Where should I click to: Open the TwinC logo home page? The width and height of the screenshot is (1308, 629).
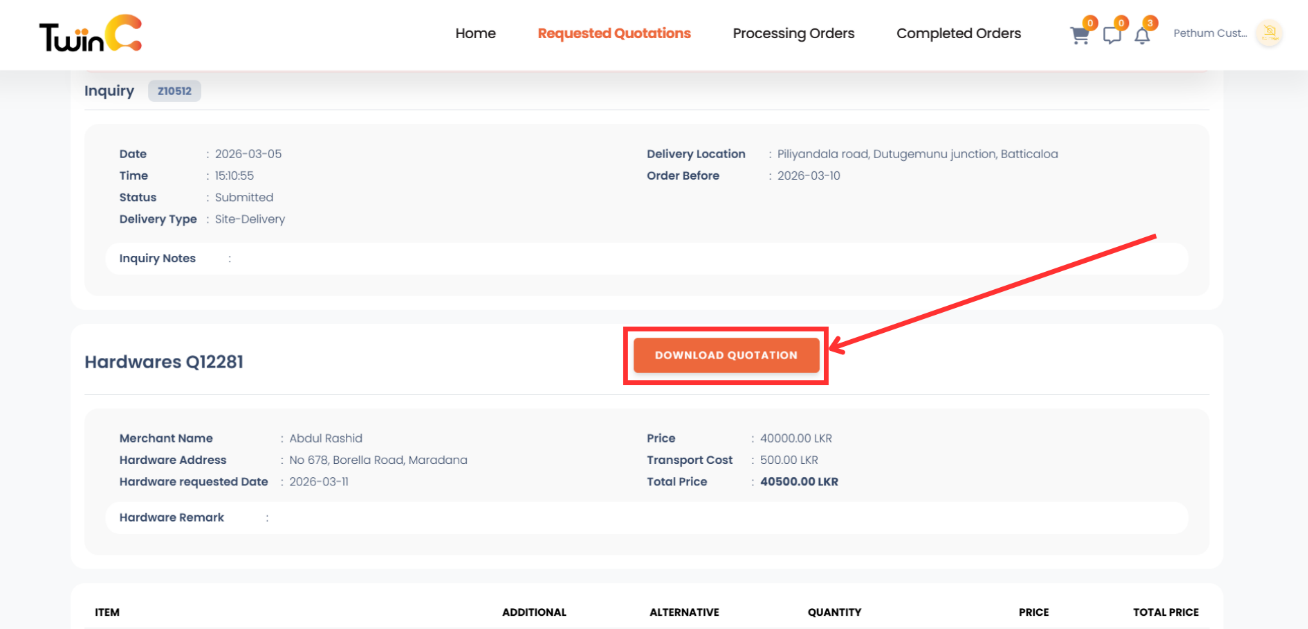88,33
